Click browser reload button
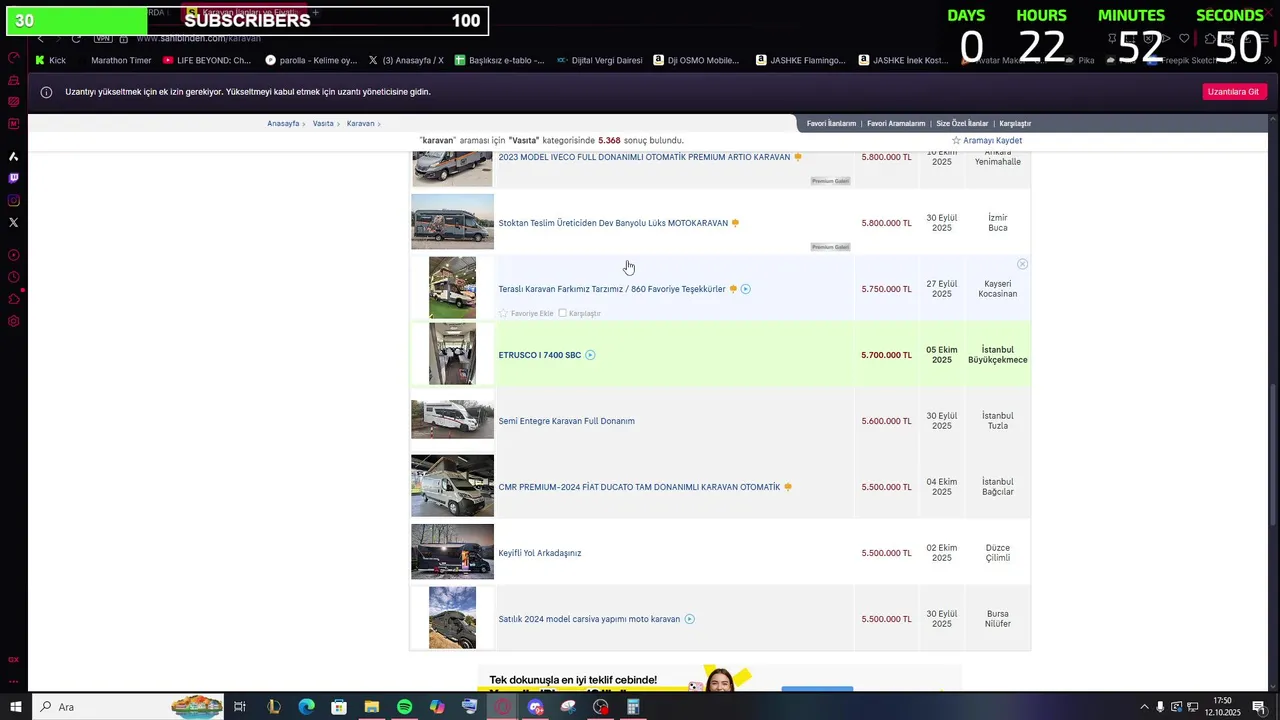Image resolution: width=1280 pixels, height=720 pixels. (x=76, y=38)
